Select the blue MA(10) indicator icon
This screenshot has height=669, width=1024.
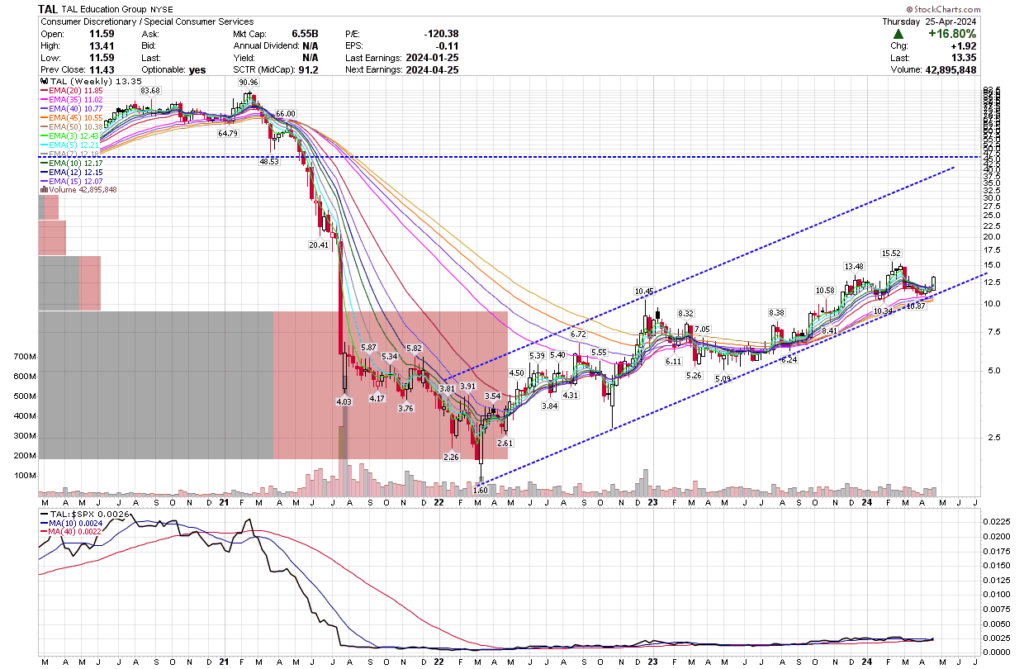coord(44,523)
